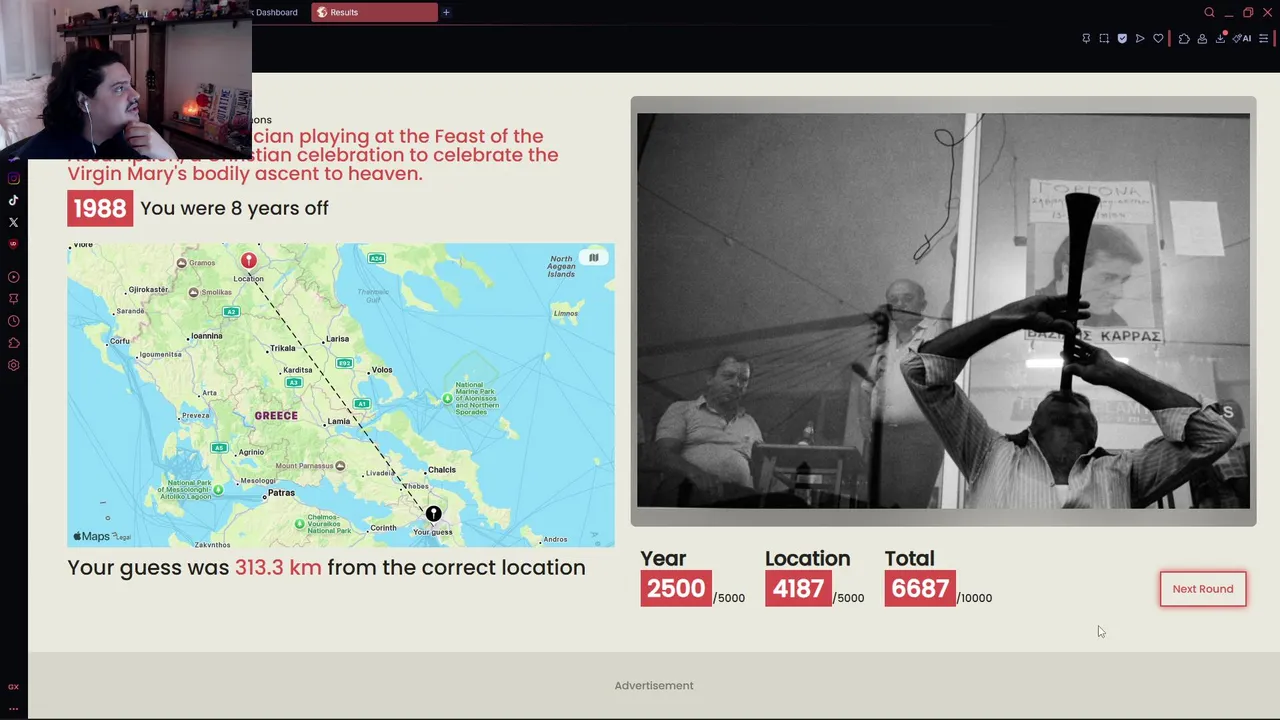Click the 1988 year badge
1280x720 pixels.
100,208
